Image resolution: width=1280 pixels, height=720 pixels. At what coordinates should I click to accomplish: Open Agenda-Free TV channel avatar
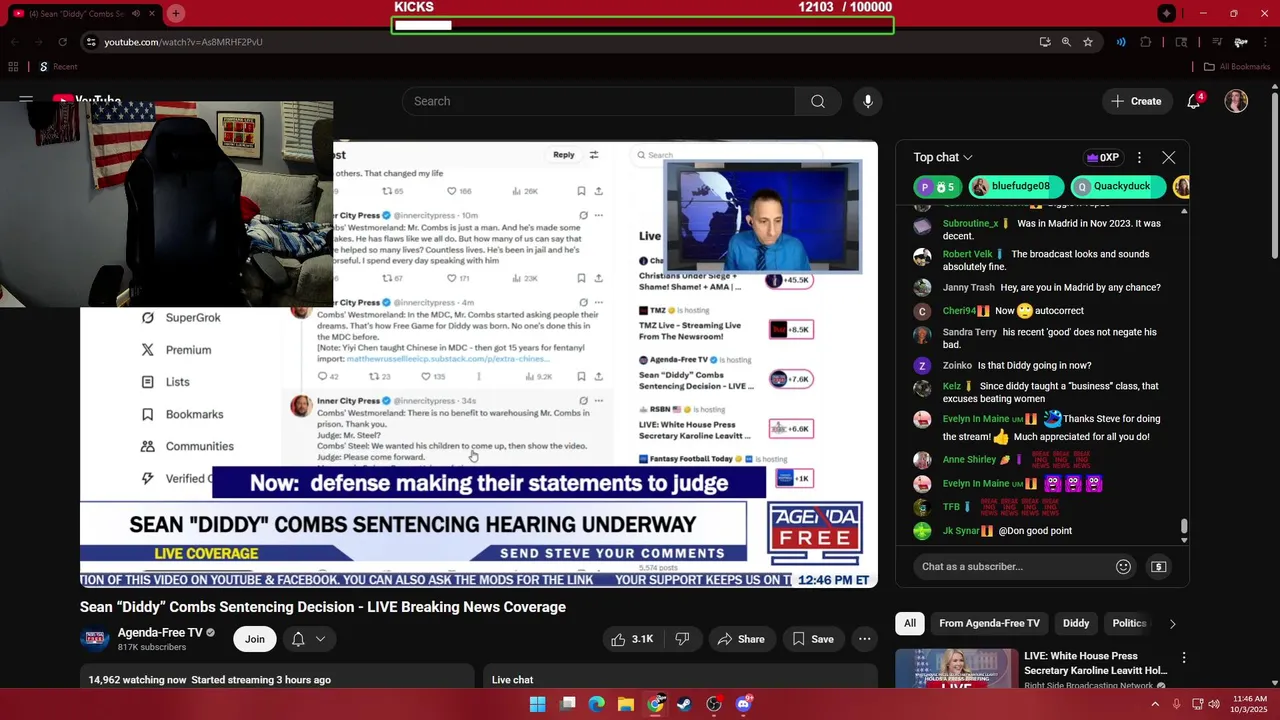(95, 639)
